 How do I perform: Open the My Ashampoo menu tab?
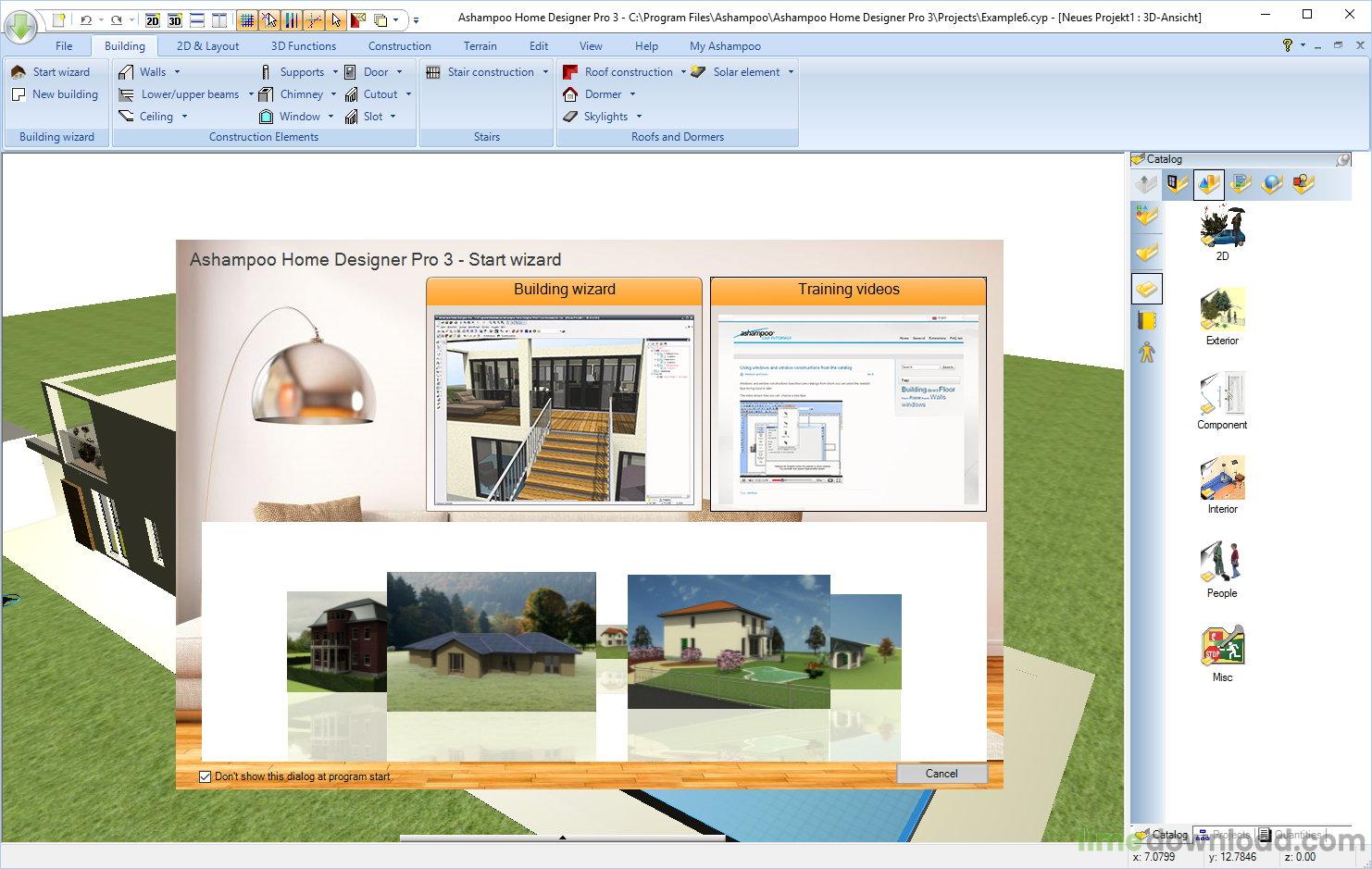click(724, 45)
